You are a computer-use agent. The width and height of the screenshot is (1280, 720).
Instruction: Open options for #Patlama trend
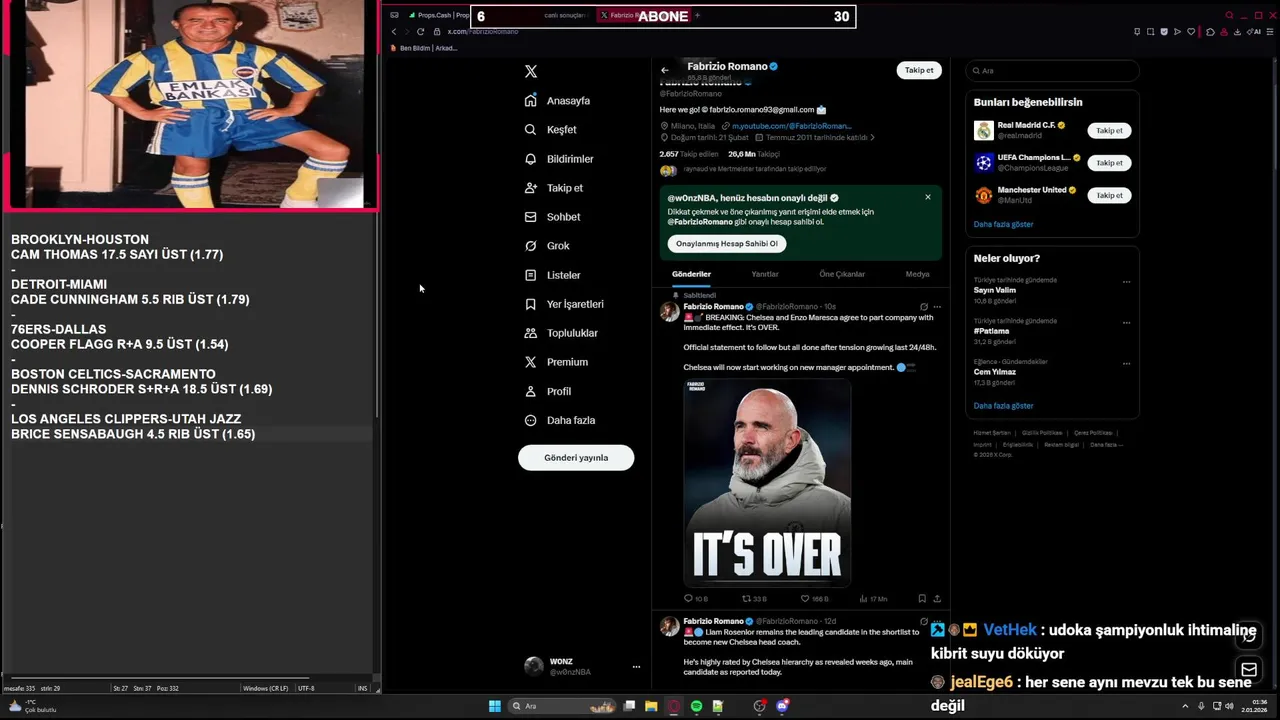click(x=1126, y=323)
